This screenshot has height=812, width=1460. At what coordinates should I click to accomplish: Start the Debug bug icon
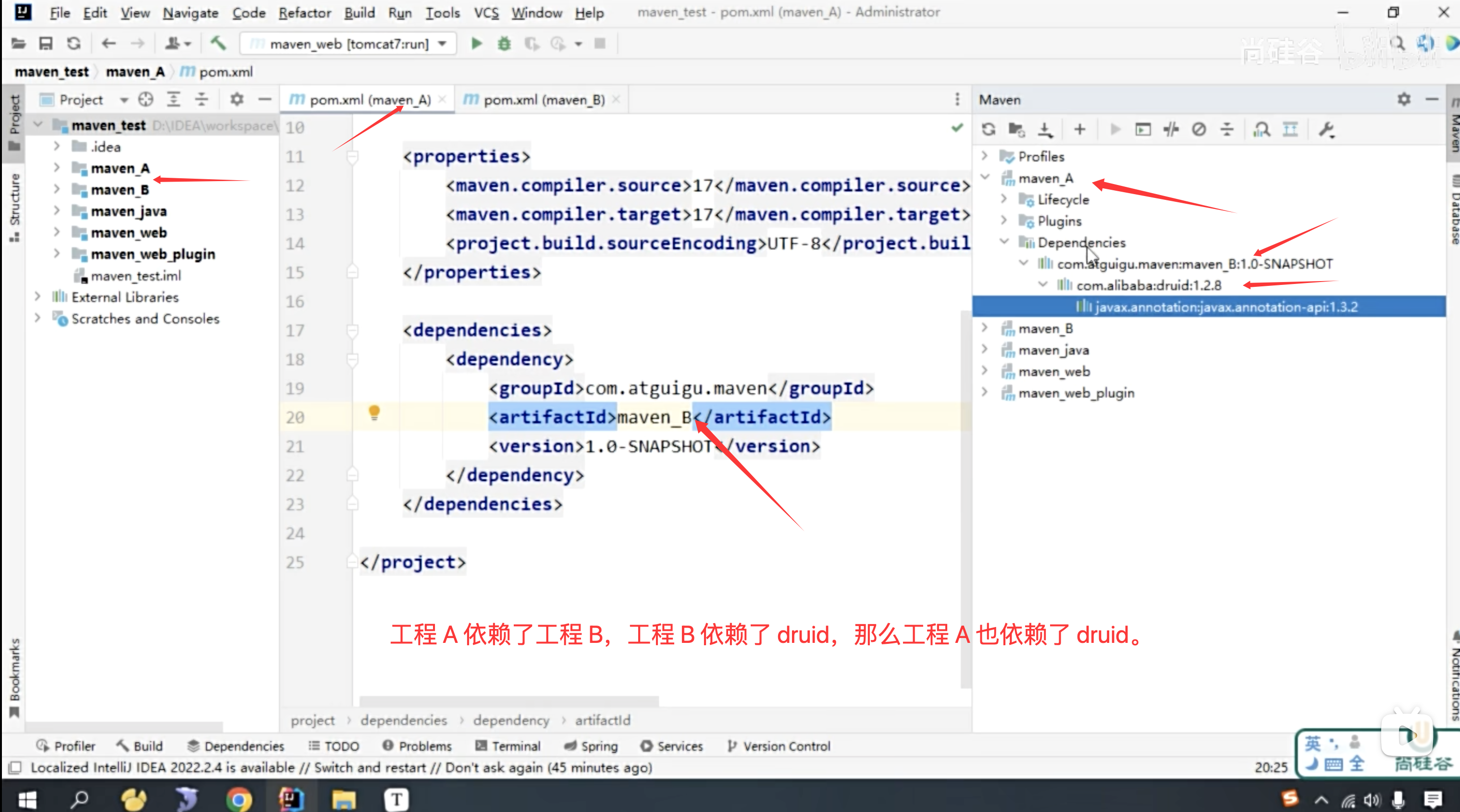coord(504,43)
